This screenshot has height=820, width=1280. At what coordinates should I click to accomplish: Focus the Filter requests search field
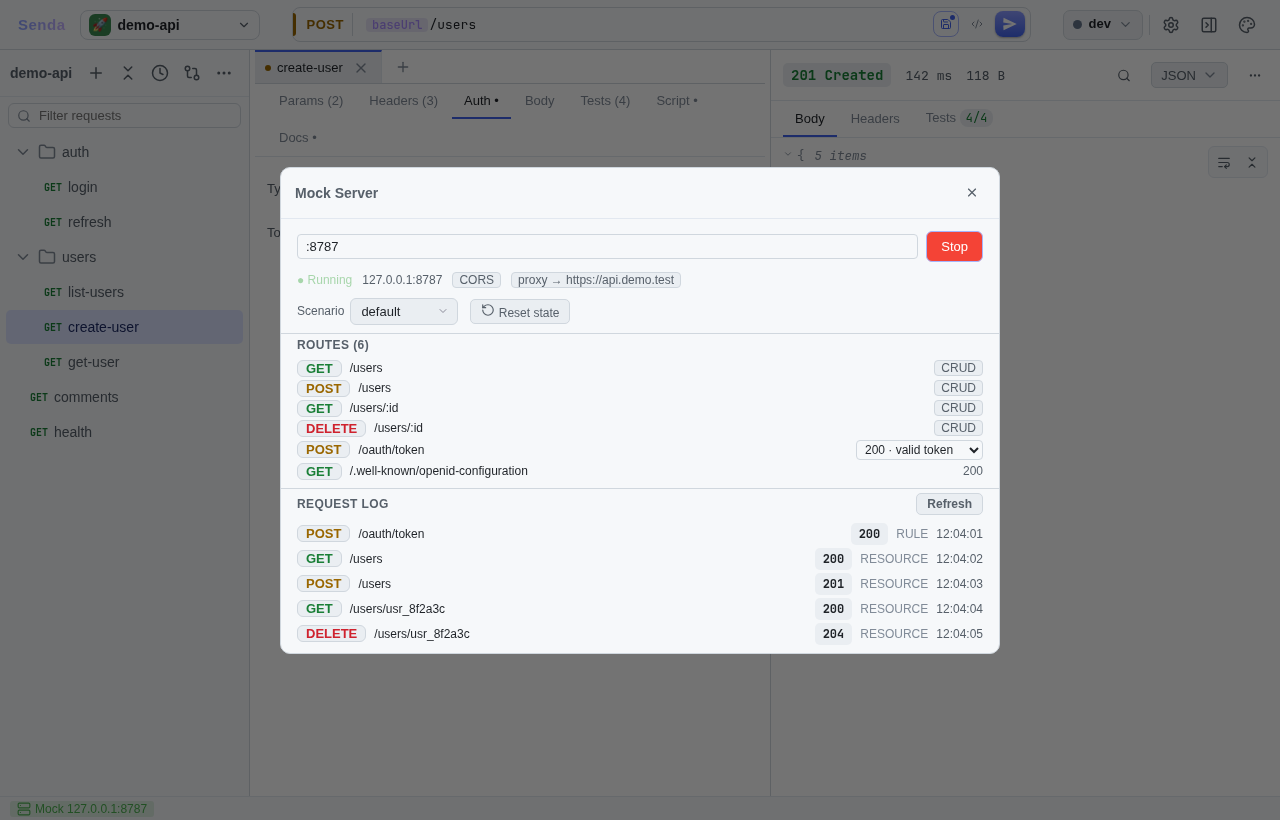tap(124, 116)
